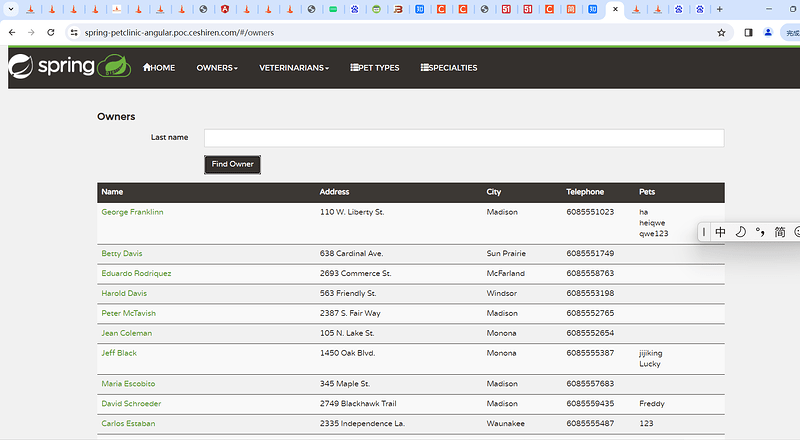Viewport: 800px width, 440px height.
Task: Toggle simplified Chinese 简 on IME bar
Action: (x=780, y=232)
